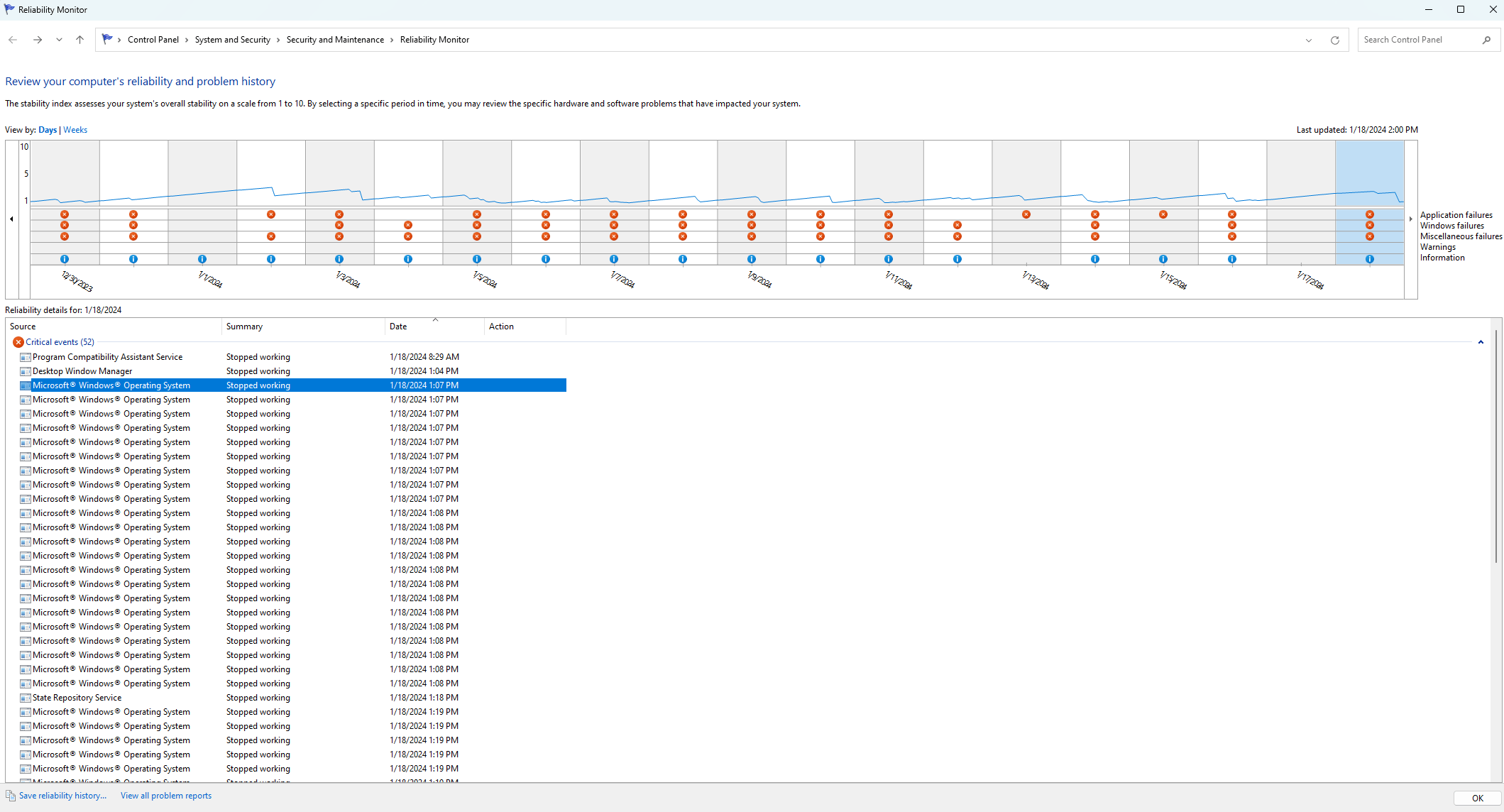Switch the chart view to Weeks
The height and width of the screenshot is (812, 1504).
pos(75,130)
